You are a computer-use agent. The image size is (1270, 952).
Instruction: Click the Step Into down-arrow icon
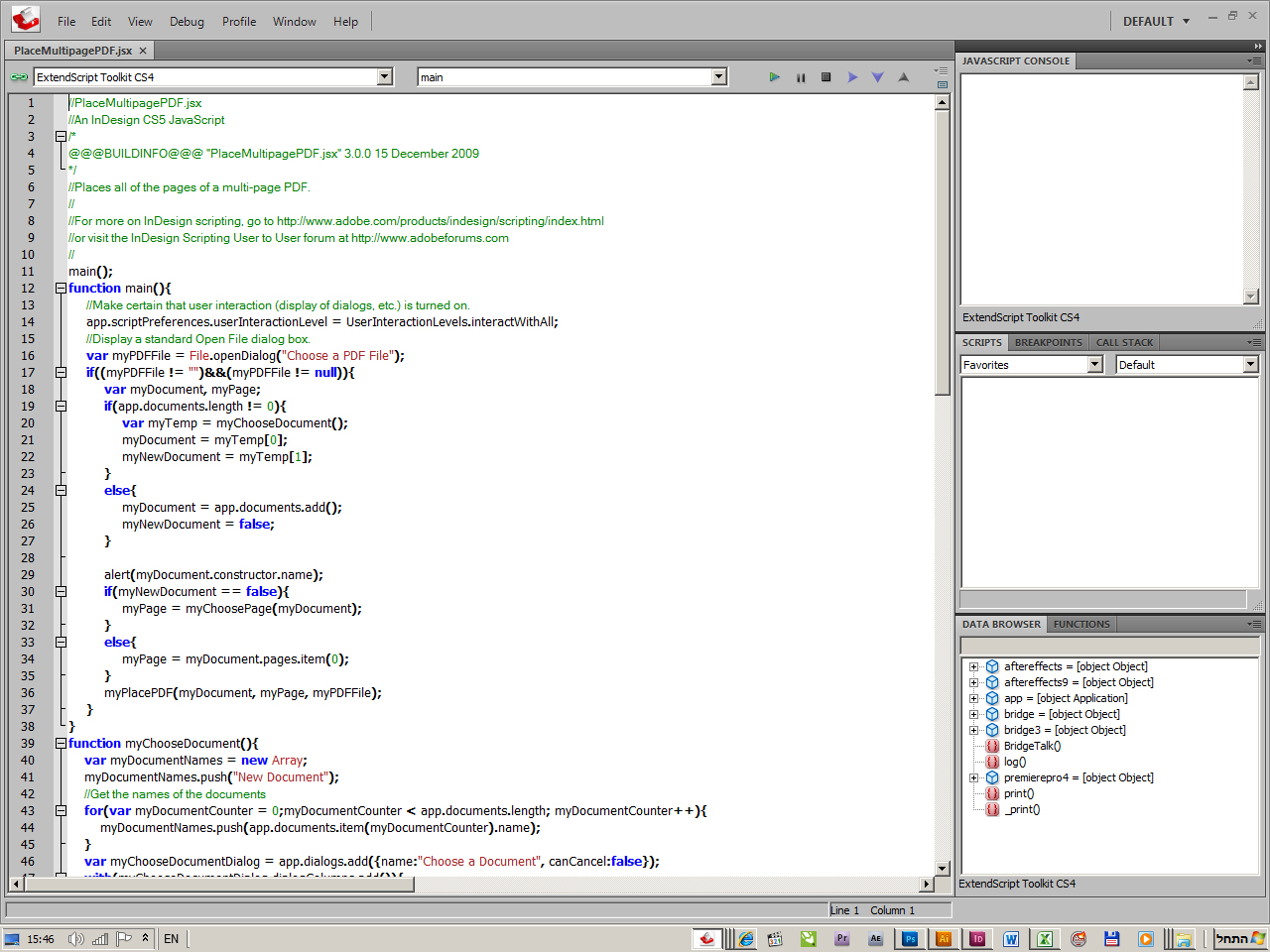point(878,77)
